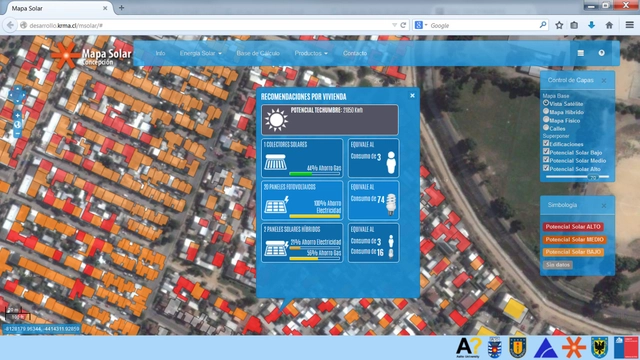Click the Potencial Solar MEDIO legend label
The width and height of the screenshot is (640, 360).
[x=574, y=240]
